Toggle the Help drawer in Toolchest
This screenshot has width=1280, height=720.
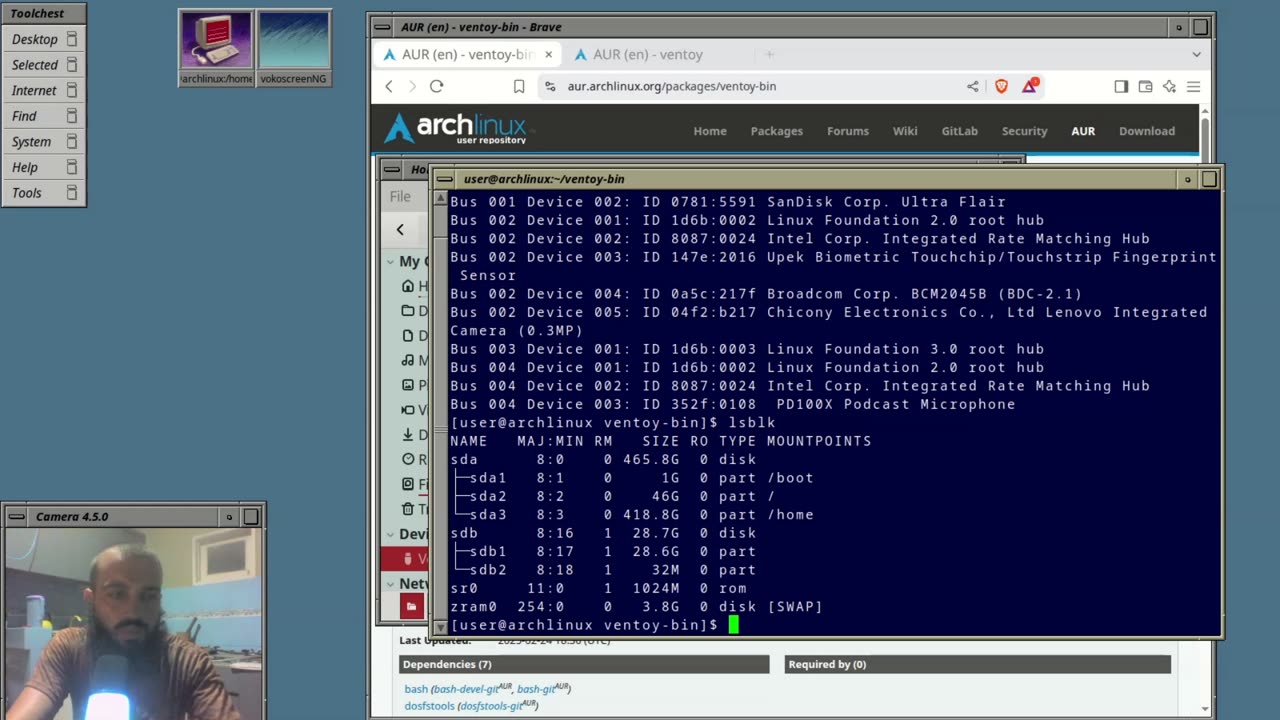(x=72, y=167)
